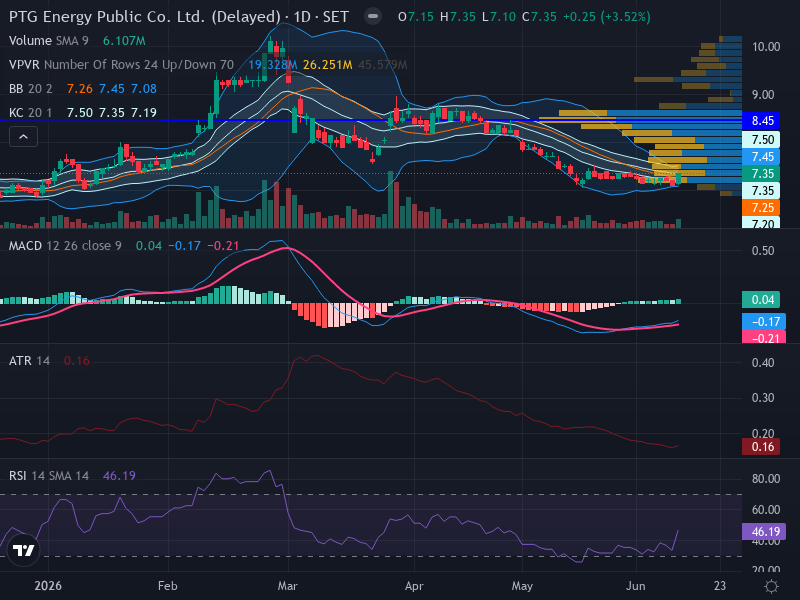Viewport: 800px width, 600px height.
Task: Click the RSI legend value 46.19
Action: 119,476
